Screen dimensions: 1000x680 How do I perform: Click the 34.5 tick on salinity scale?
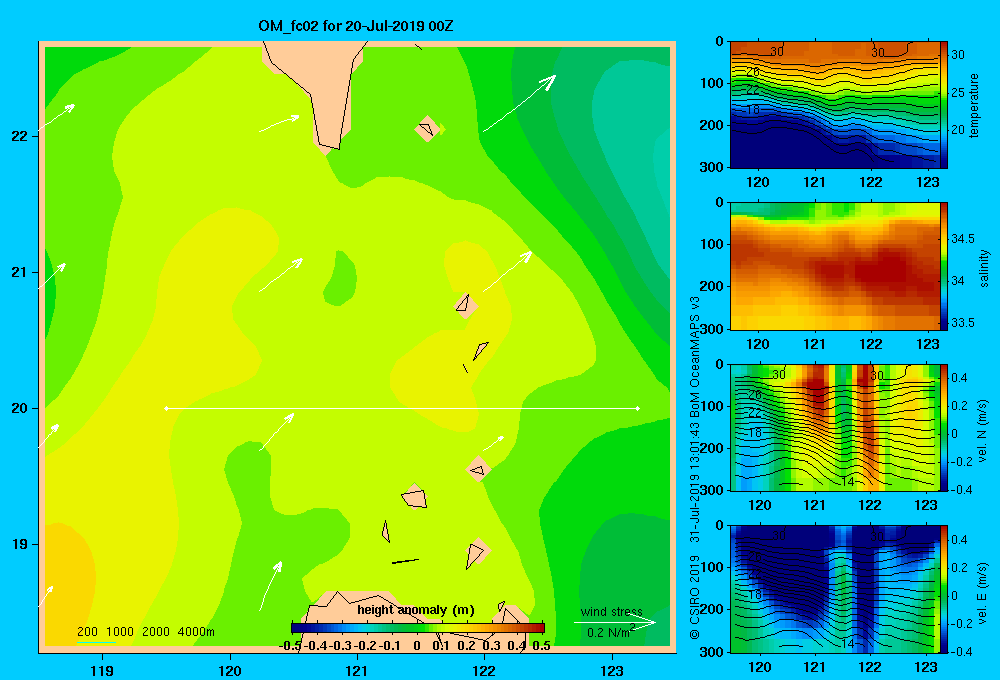click(962, 239)
